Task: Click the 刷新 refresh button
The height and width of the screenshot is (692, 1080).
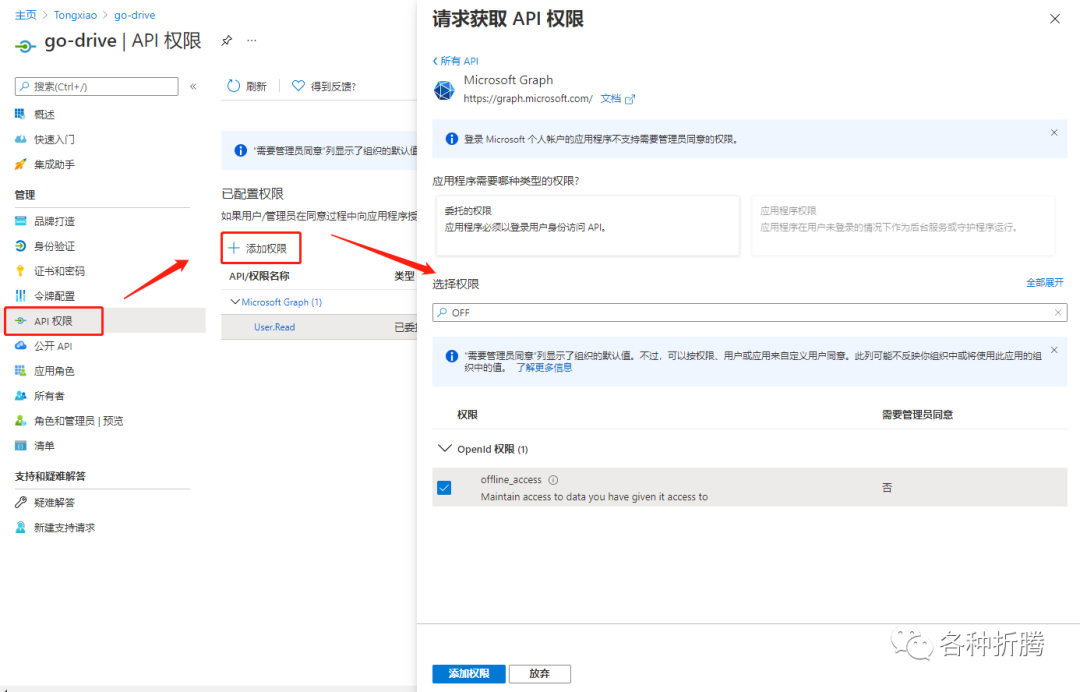Action: point(247,86)
